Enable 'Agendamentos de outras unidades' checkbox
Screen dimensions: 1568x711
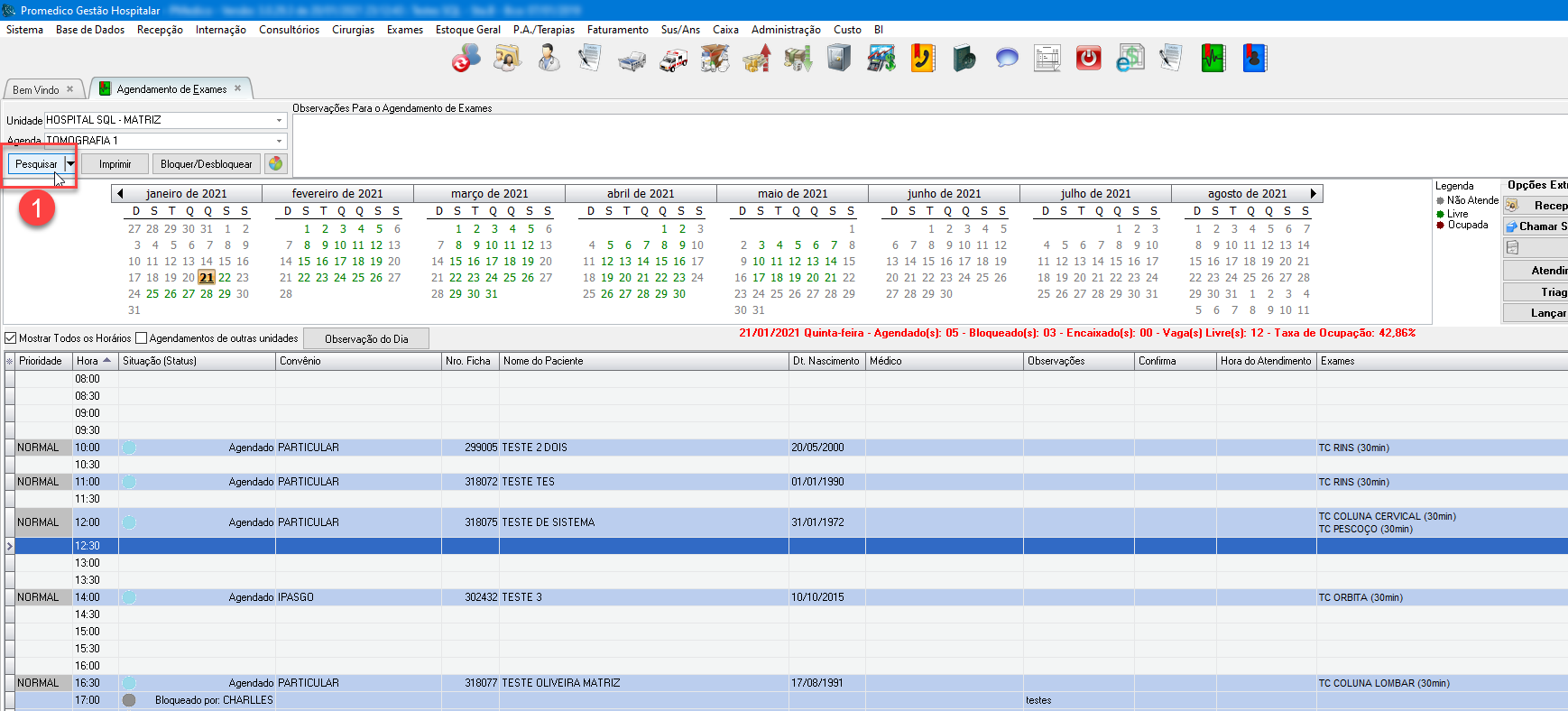(141, 338)
